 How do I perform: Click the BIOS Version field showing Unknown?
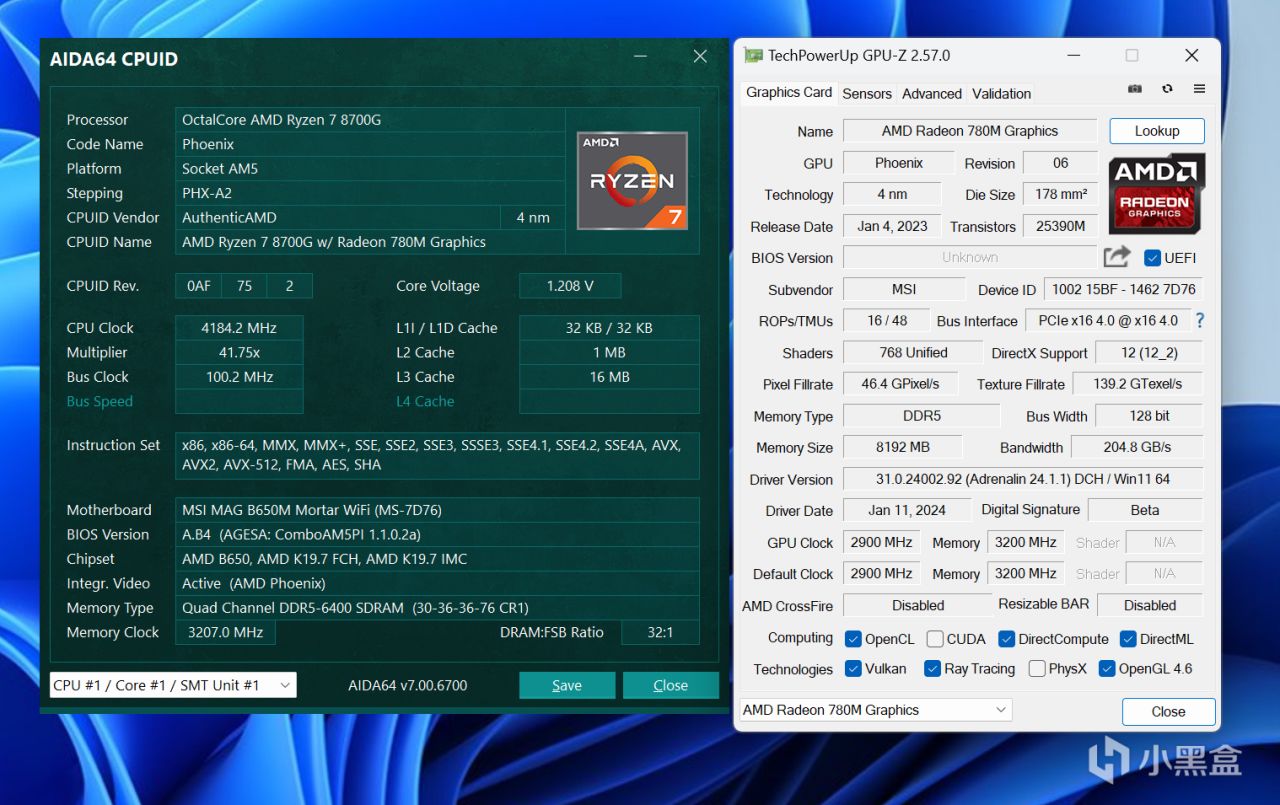[970, 257]
